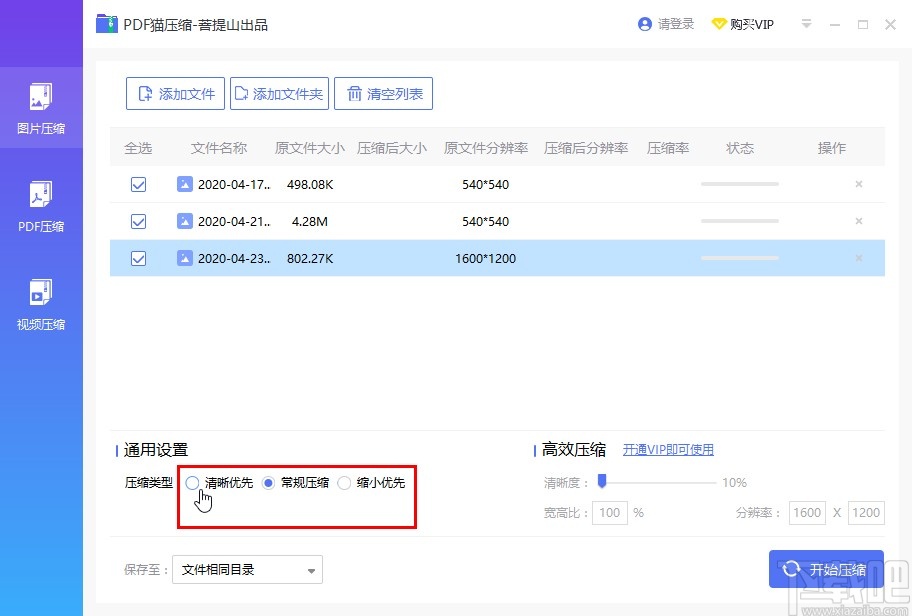The height and width of the screenshot is (616, 912).
Task: Remove the 2020-04-23 file with its X
Action: 858,258
